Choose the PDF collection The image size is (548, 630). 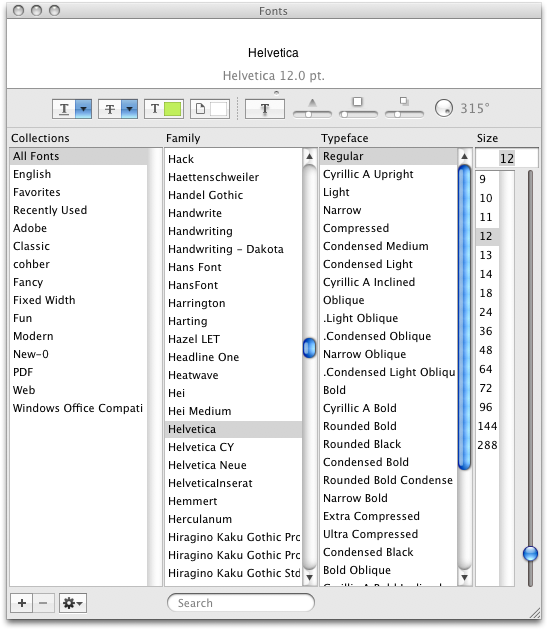(79, 372)
